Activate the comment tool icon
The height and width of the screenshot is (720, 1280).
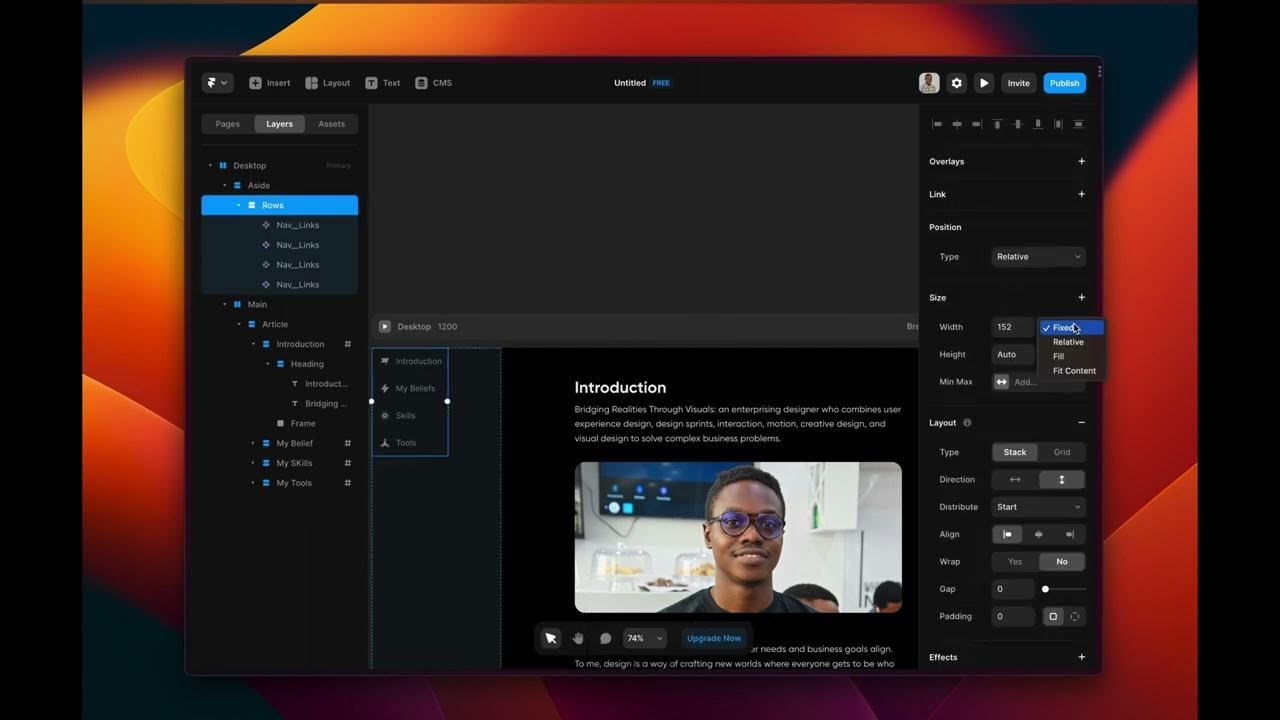click(604, 637)
